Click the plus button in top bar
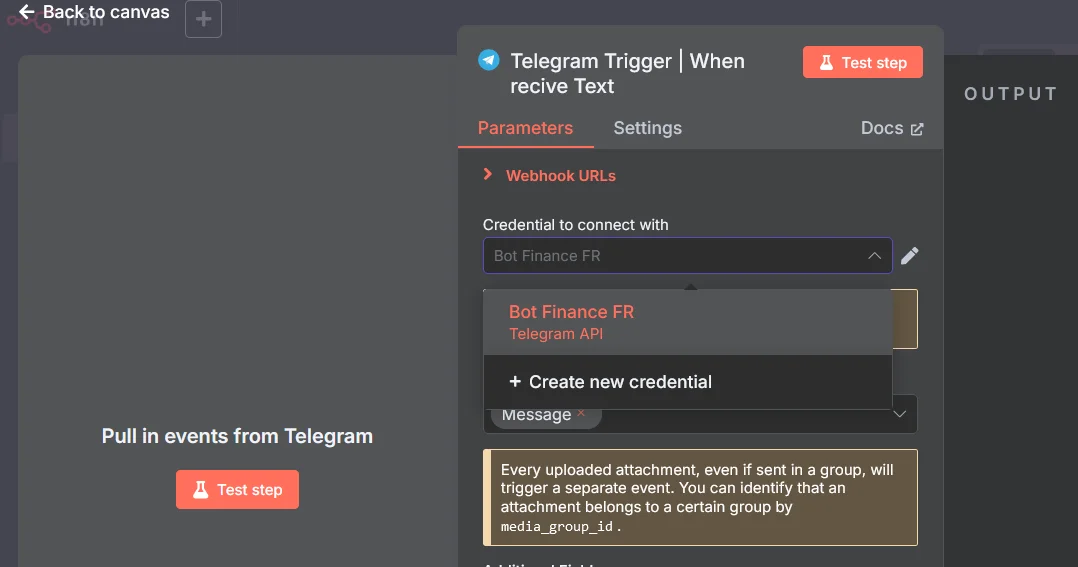The image size is (1078, 567). click(203, 19)
